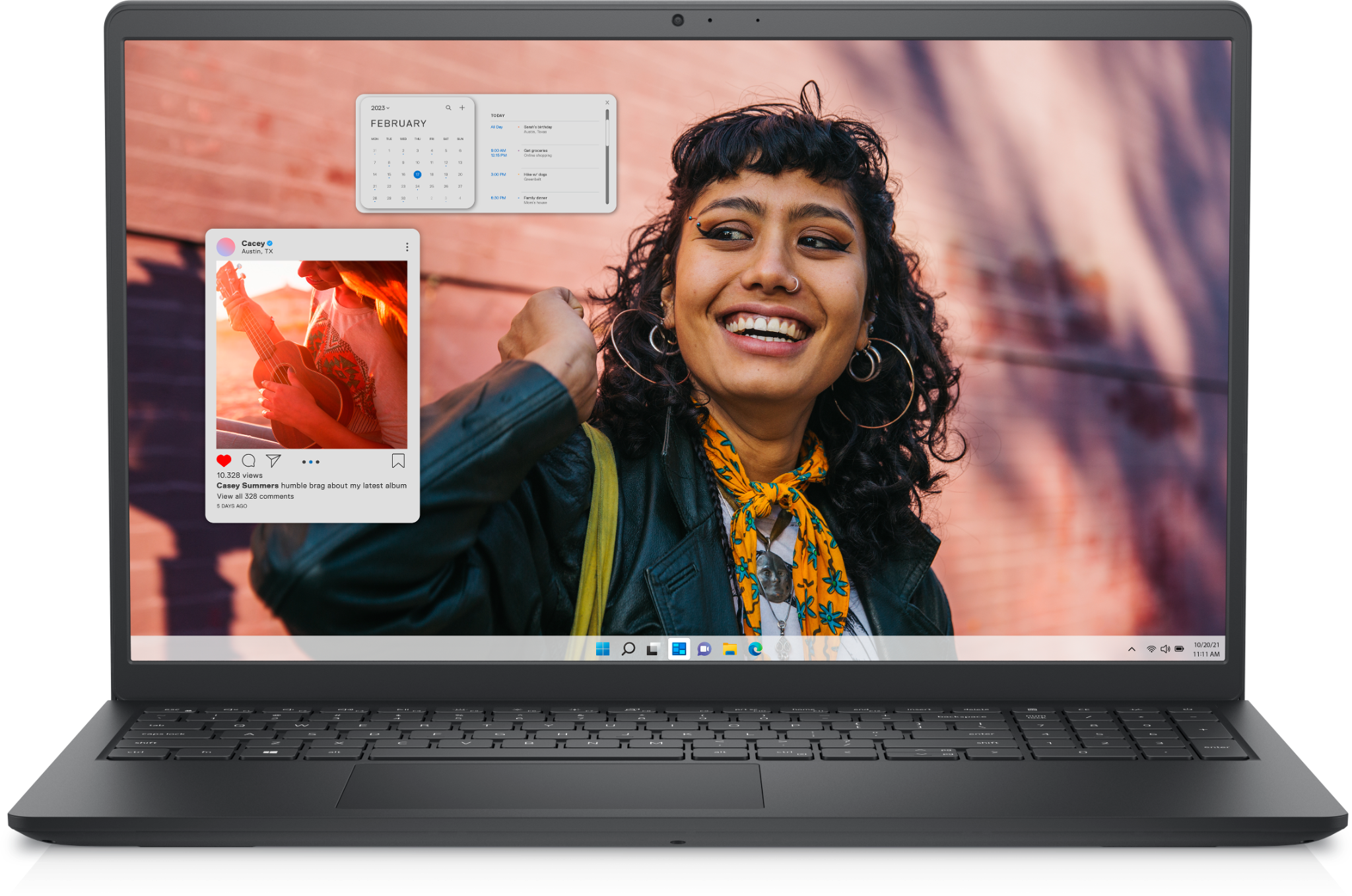Share post with paper plane icon
This screenshot has width=1352, height=896.
coord(273,461)
